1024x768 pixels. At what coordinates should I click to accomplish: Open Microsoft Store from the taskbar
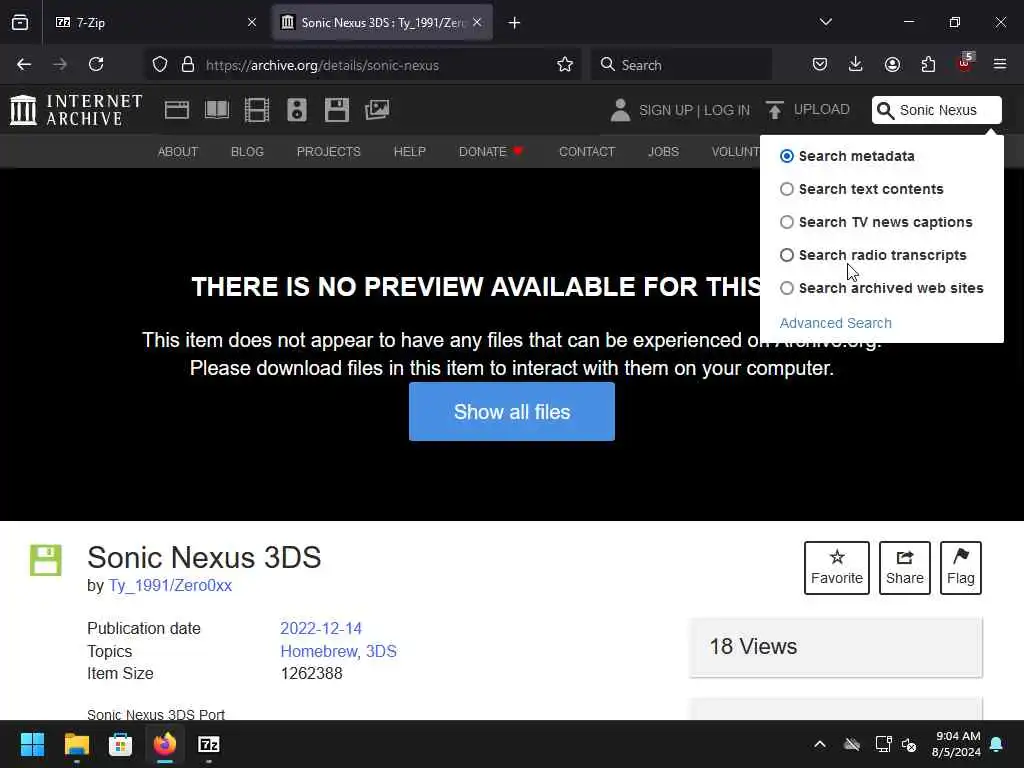(120, 744)
